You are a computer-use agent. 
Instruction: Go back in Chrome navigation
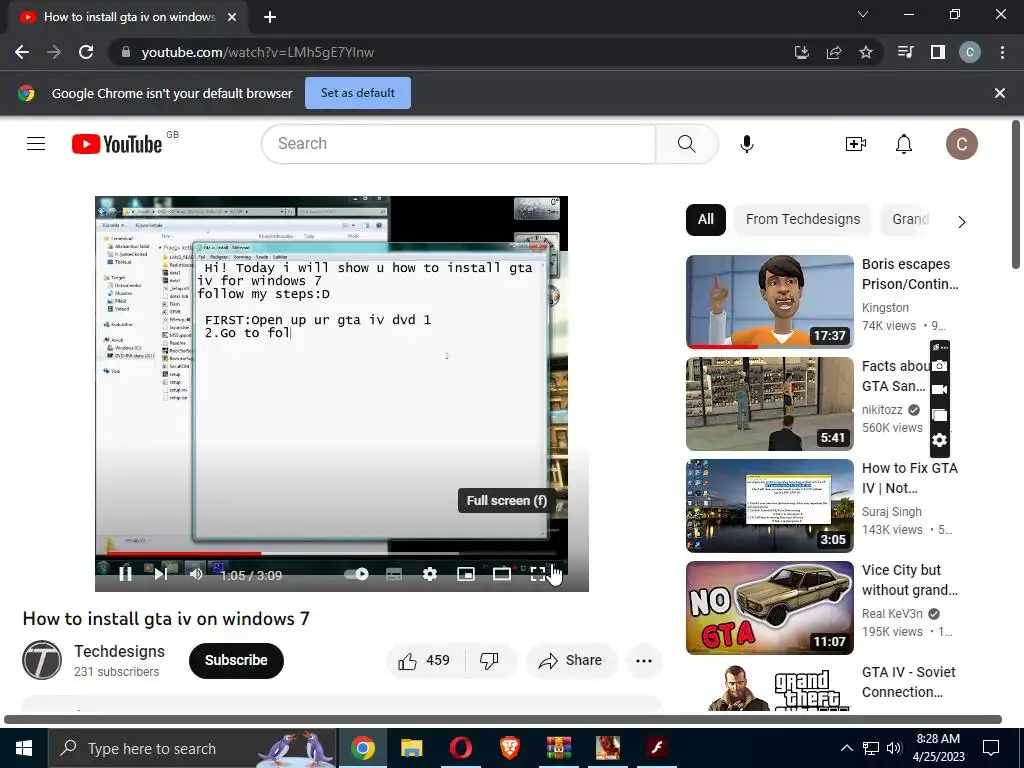coord(22,52)
